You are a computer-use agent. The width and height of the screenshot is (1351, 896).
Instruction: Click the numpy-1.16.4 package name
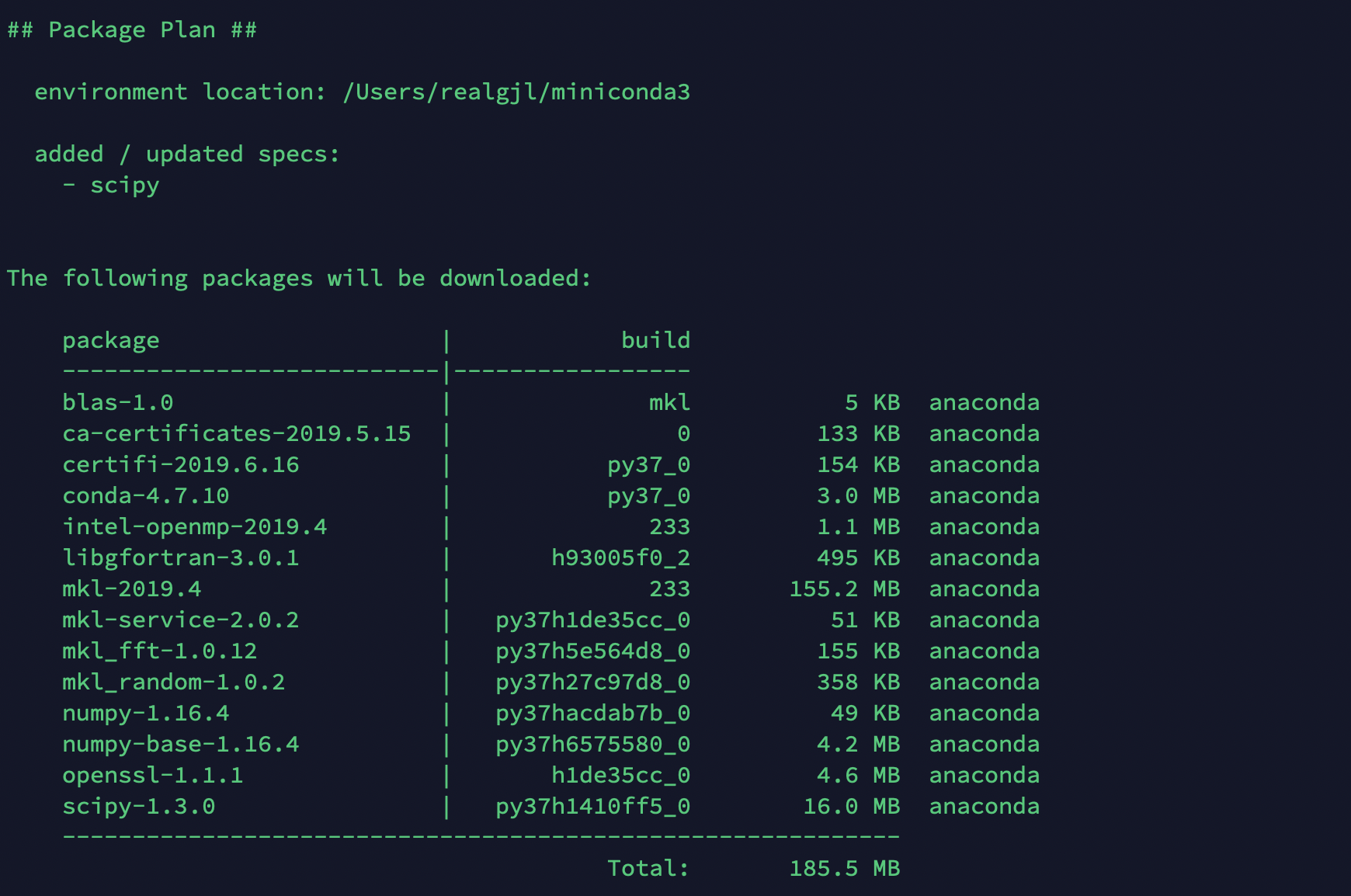click(146, 714)
